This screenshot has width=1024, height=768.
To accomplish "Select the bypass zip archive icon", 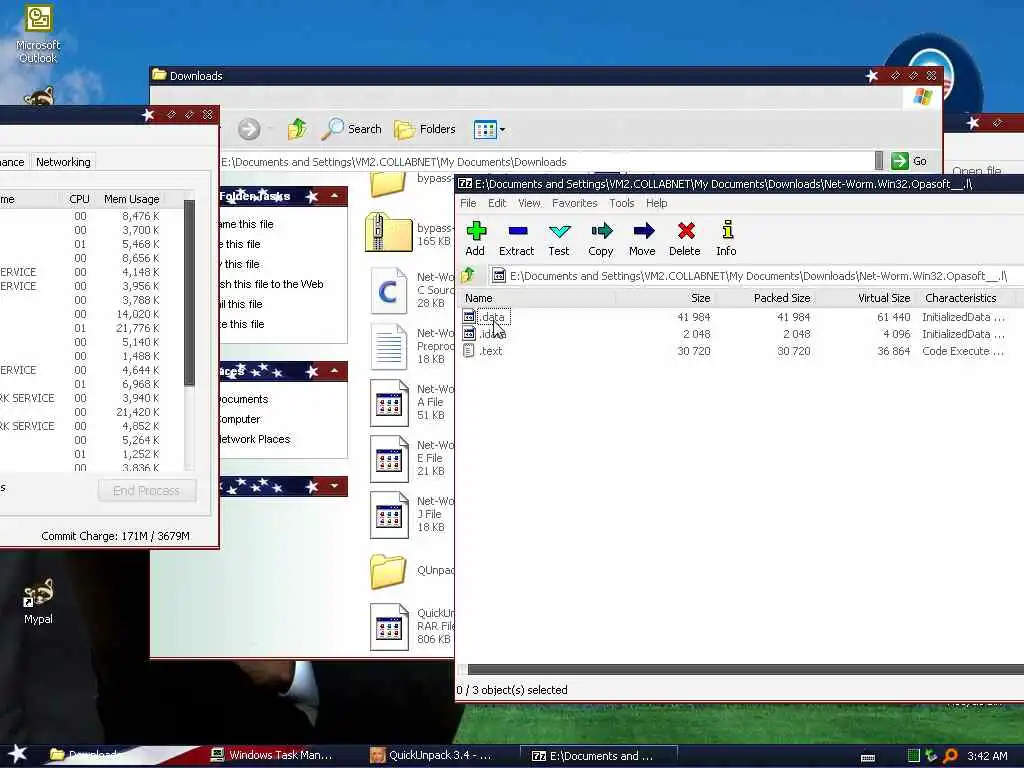I will pos(388,232).
